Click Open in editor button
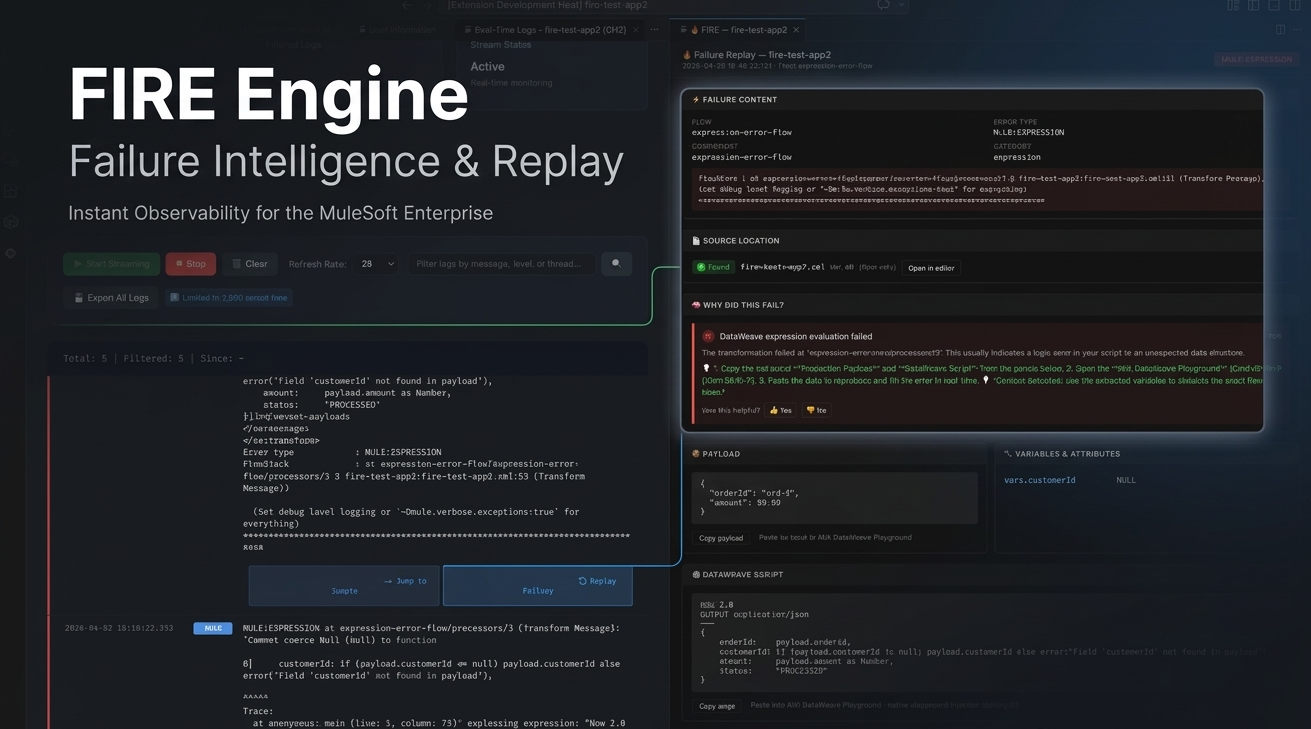This screenshot has width=1311, height=729. coord(931,268)
